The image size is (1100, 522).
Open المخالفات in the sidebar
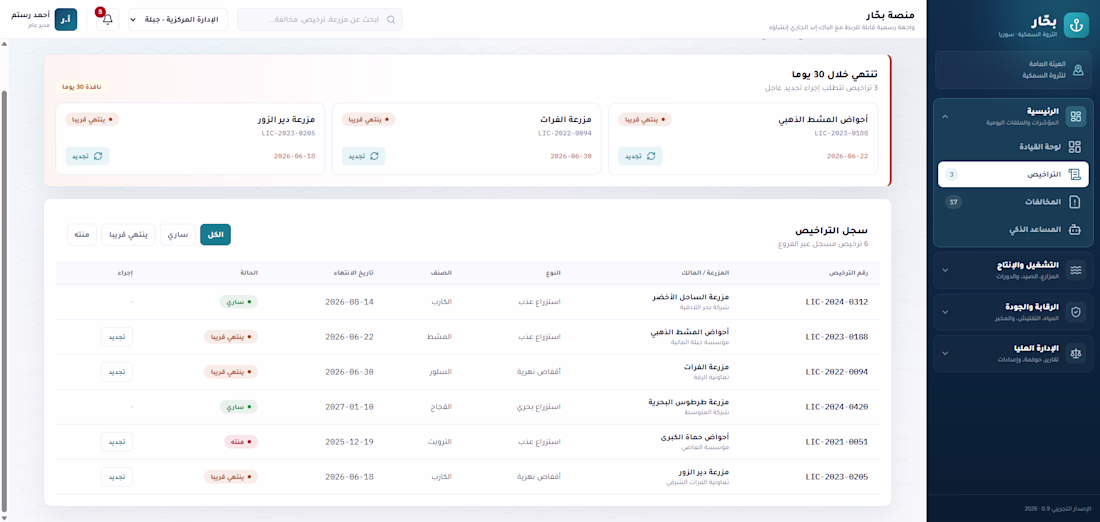pos(1013,201)
